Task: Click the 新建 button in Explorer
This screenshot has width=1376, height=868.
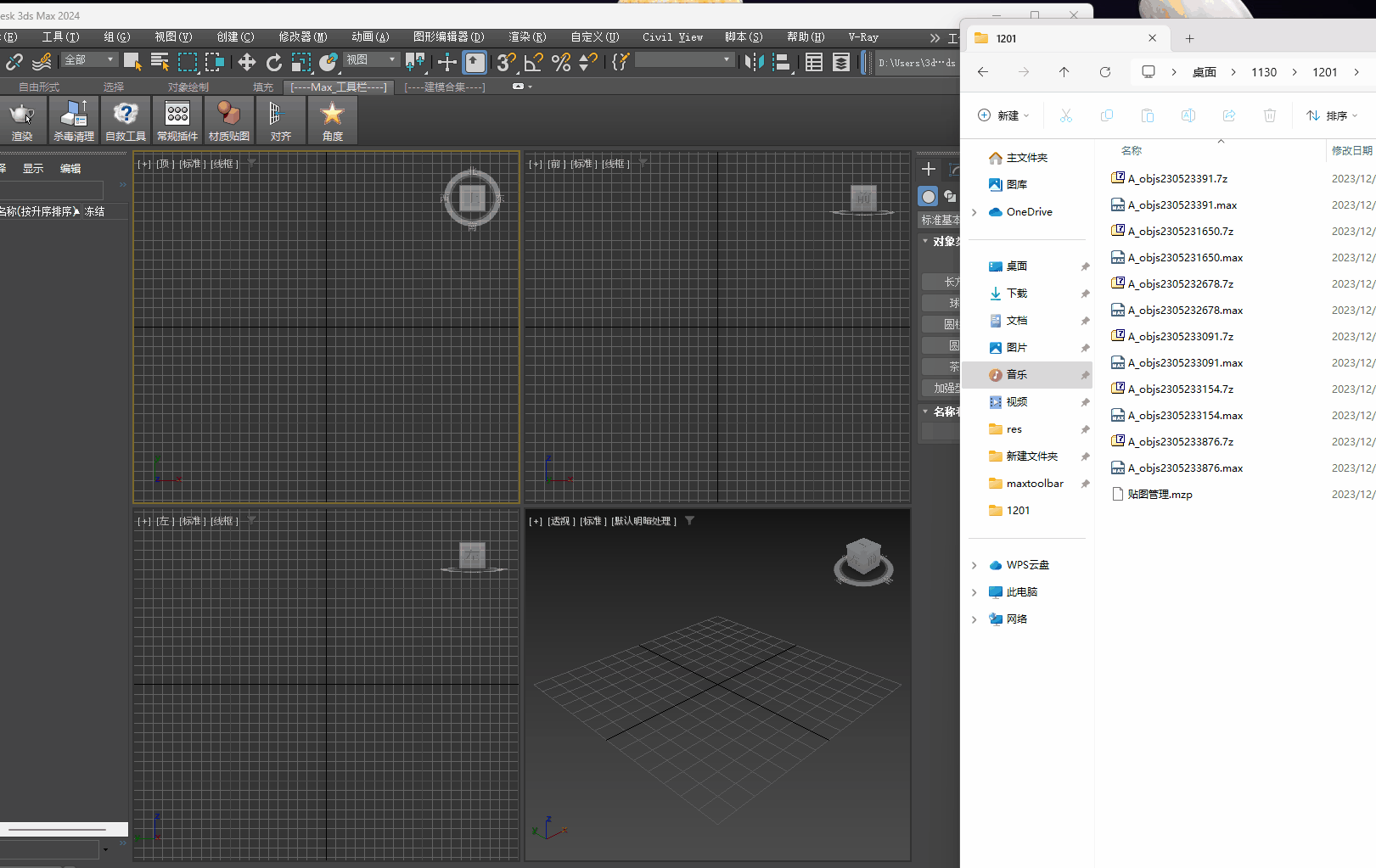Action: point(1003,115)
